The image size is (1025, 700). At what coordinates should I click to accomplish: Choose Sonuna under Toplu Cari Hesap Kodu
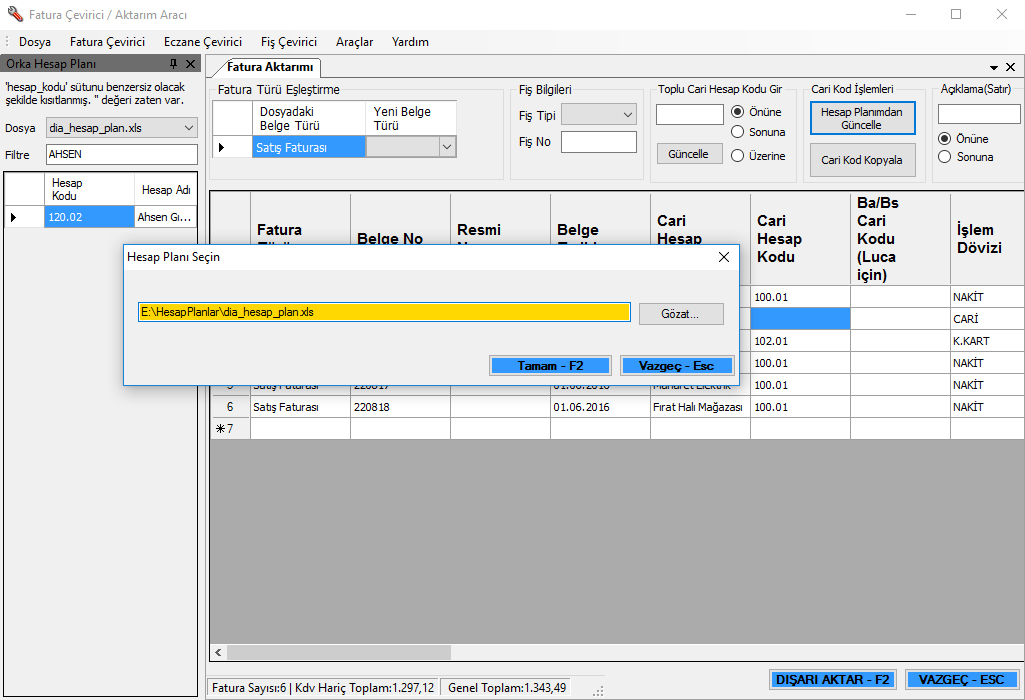pyautogui.click(x=737, y=132)
